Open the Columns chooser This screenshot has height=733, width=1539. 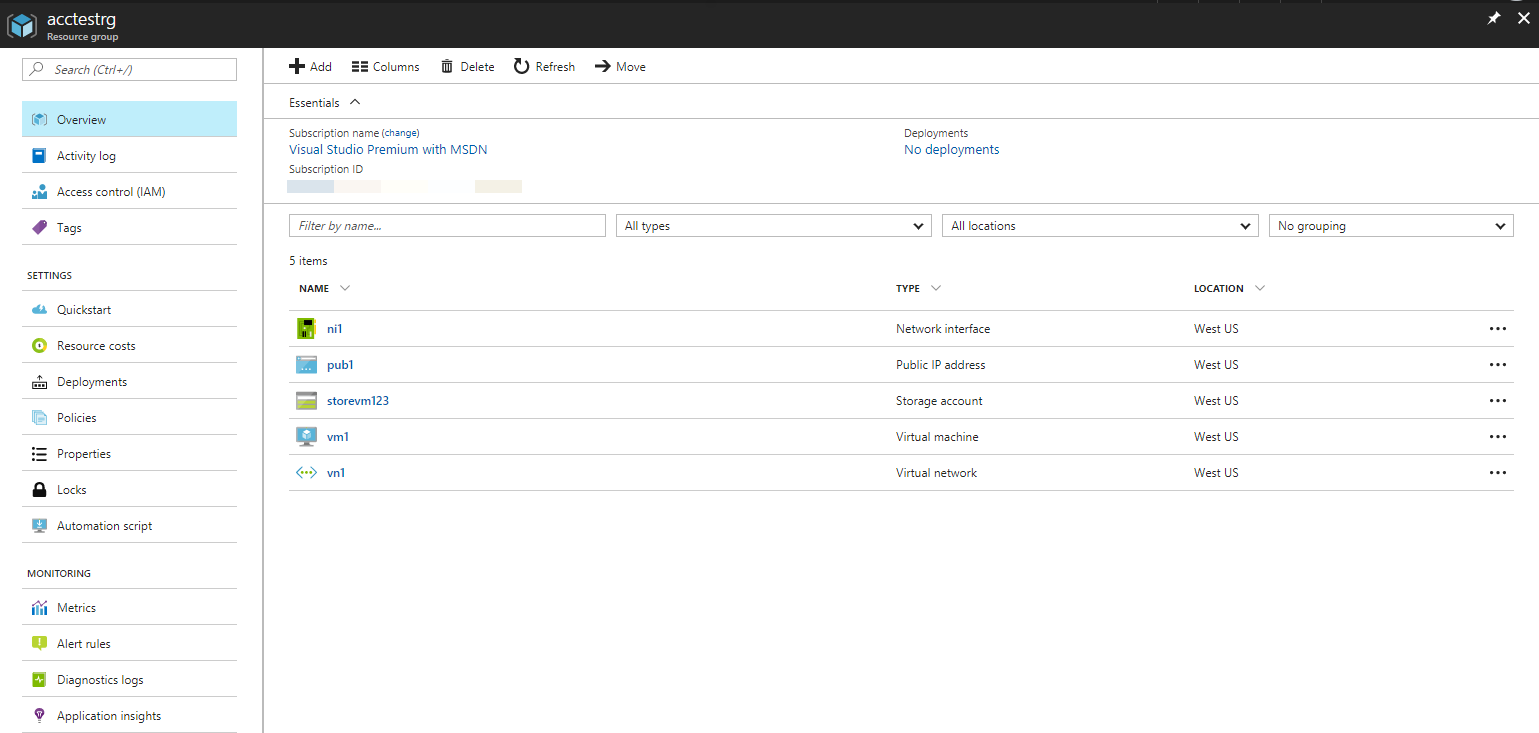coord(385,67)
